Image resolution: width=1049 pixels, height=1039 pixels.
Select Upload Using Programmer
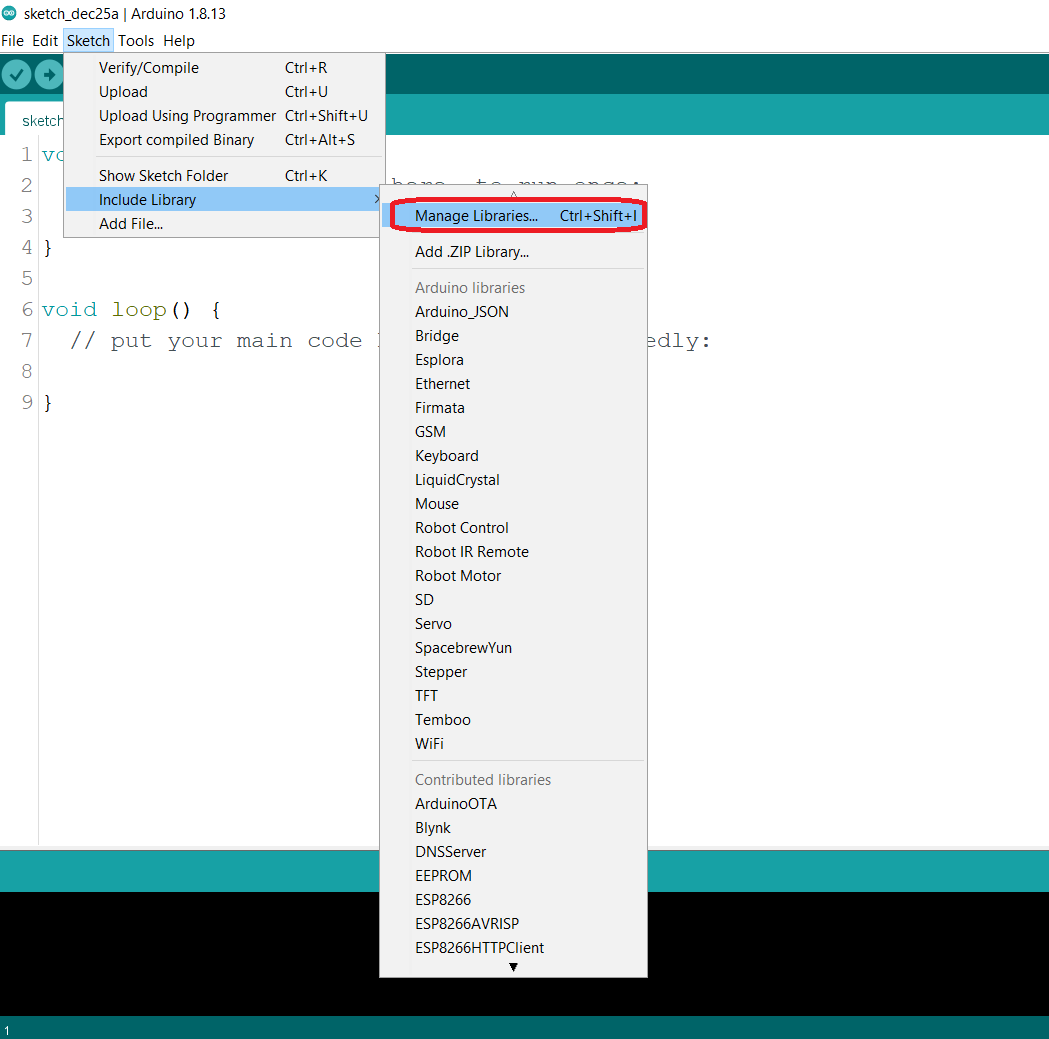(224, 116)
